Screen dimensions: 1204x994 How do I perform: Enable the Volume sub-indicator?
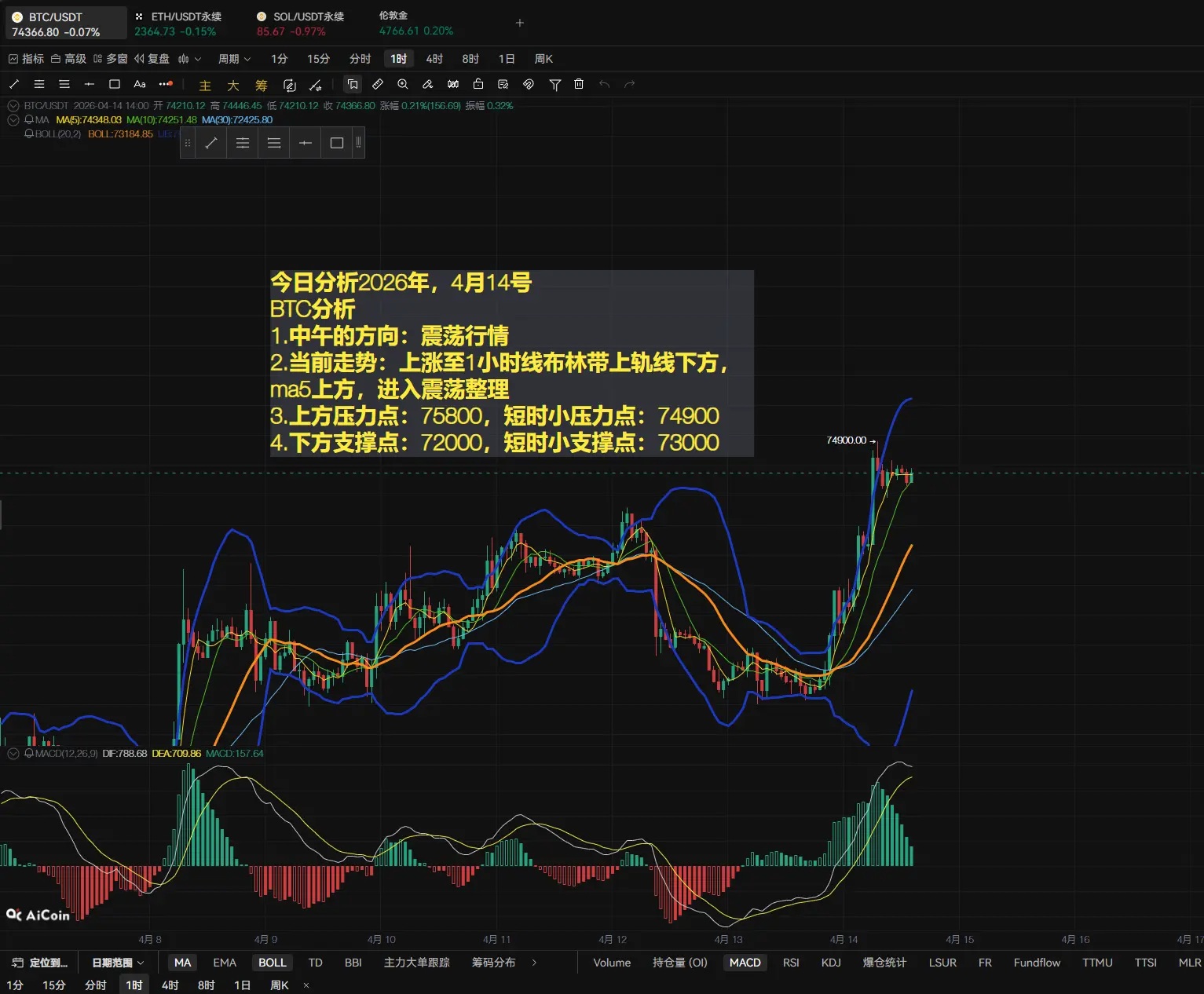click(x=612, y=963)
